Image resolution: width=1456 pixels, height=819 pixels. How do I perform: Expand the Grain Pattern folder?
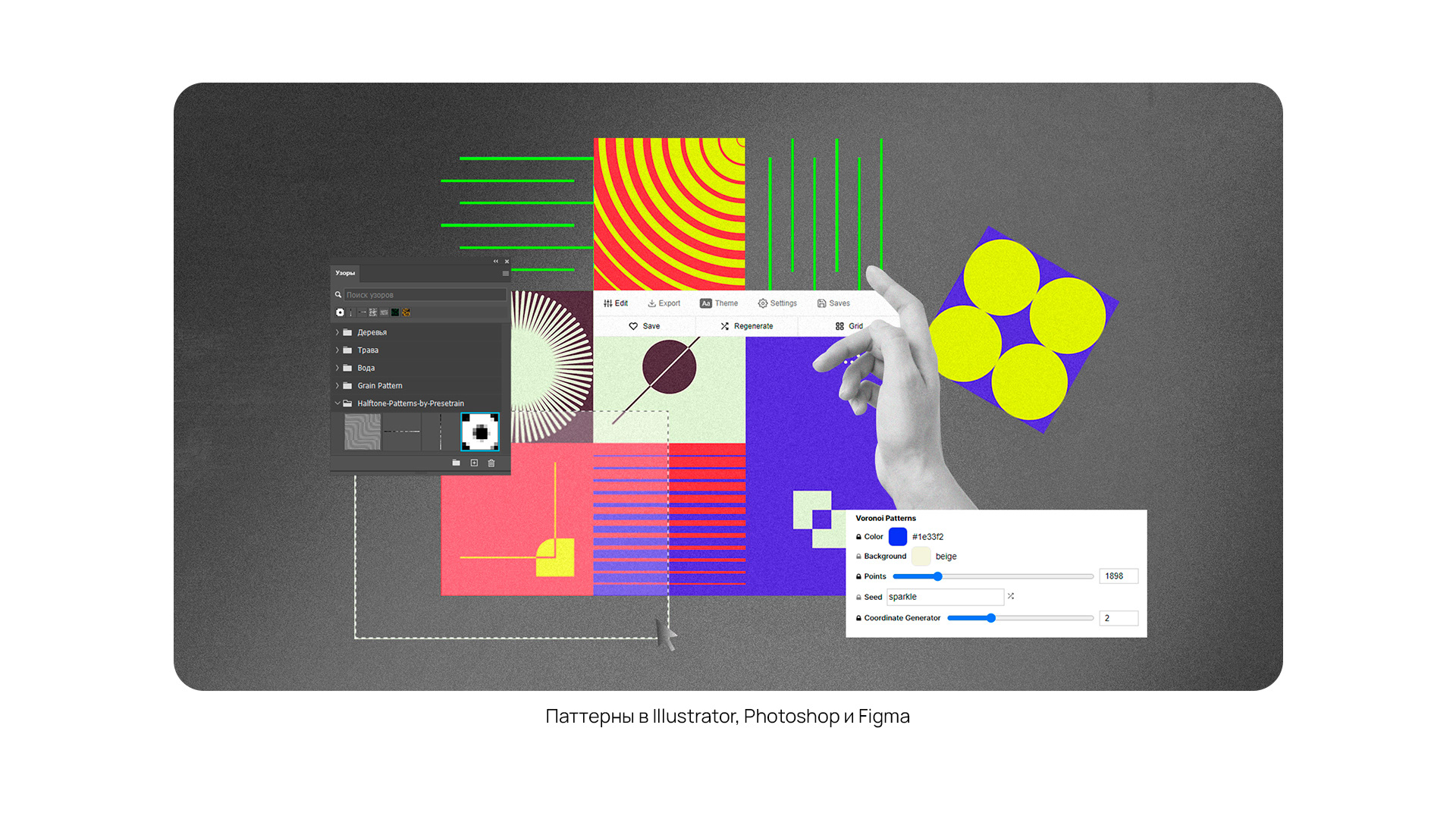(337, 386)
